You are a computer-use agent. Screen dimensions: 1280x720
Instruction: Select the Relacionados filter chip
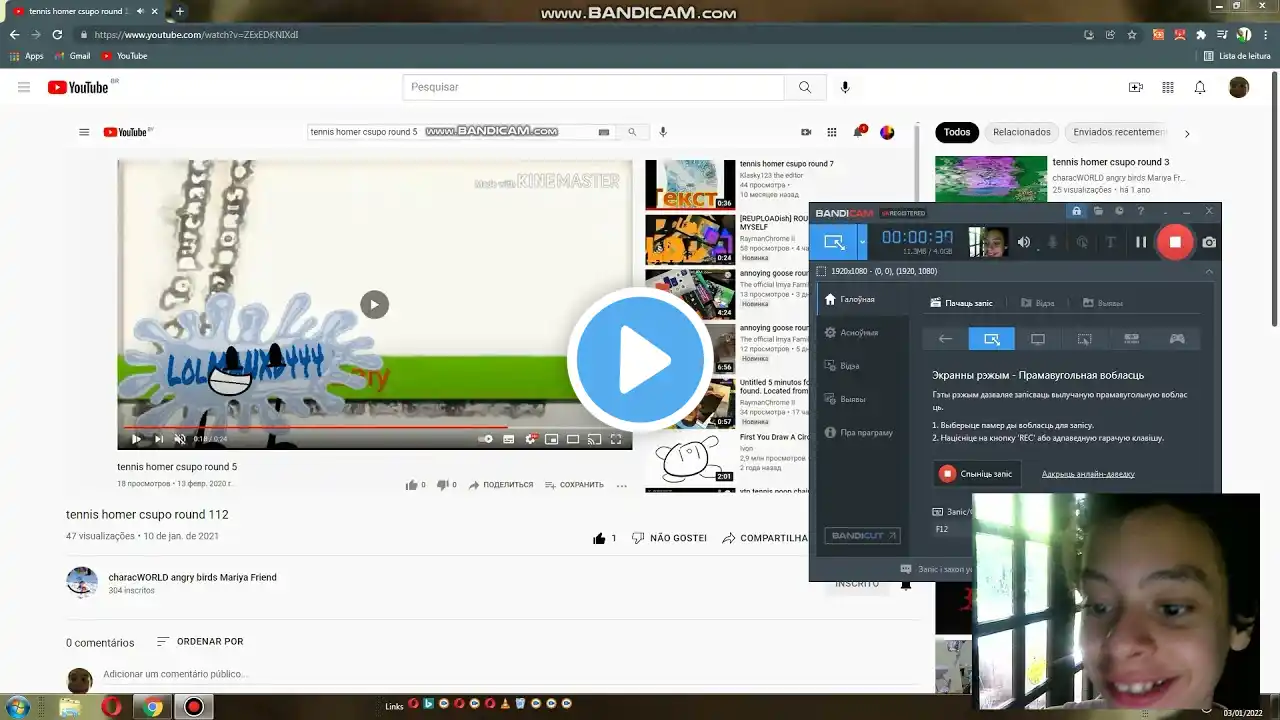pos(1022,132)
